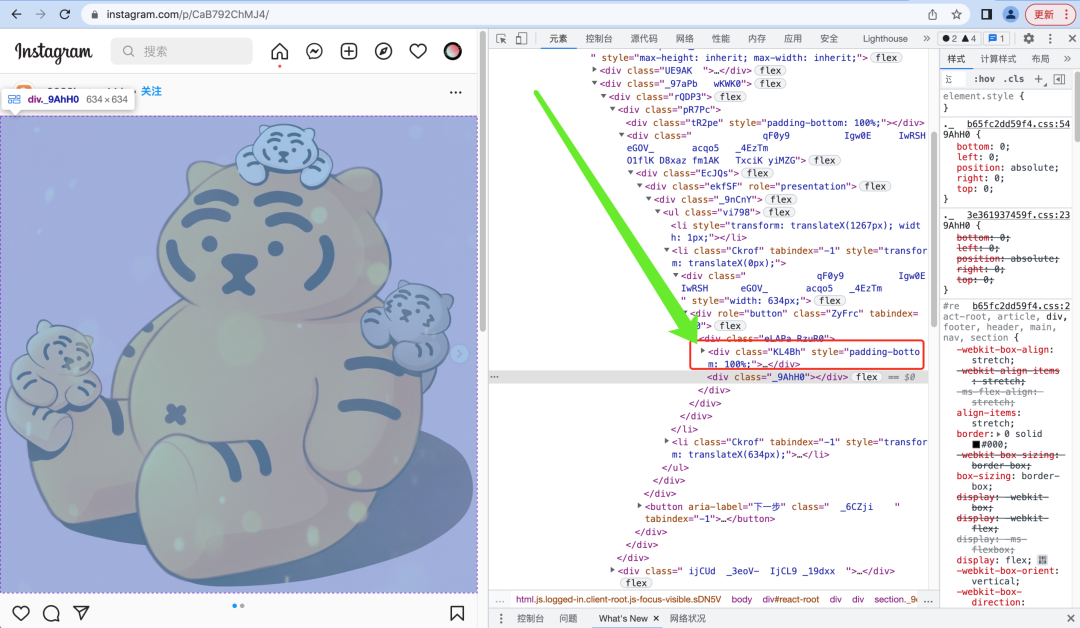Expand the div class KL4Bh node
This screenshot has height=628, width=1080.
(x=702, y=351)
